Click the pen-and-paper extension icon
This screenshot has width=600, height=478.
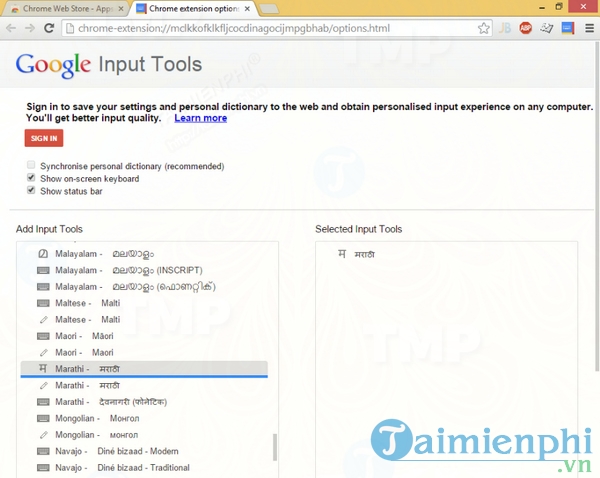pos(547,28)
